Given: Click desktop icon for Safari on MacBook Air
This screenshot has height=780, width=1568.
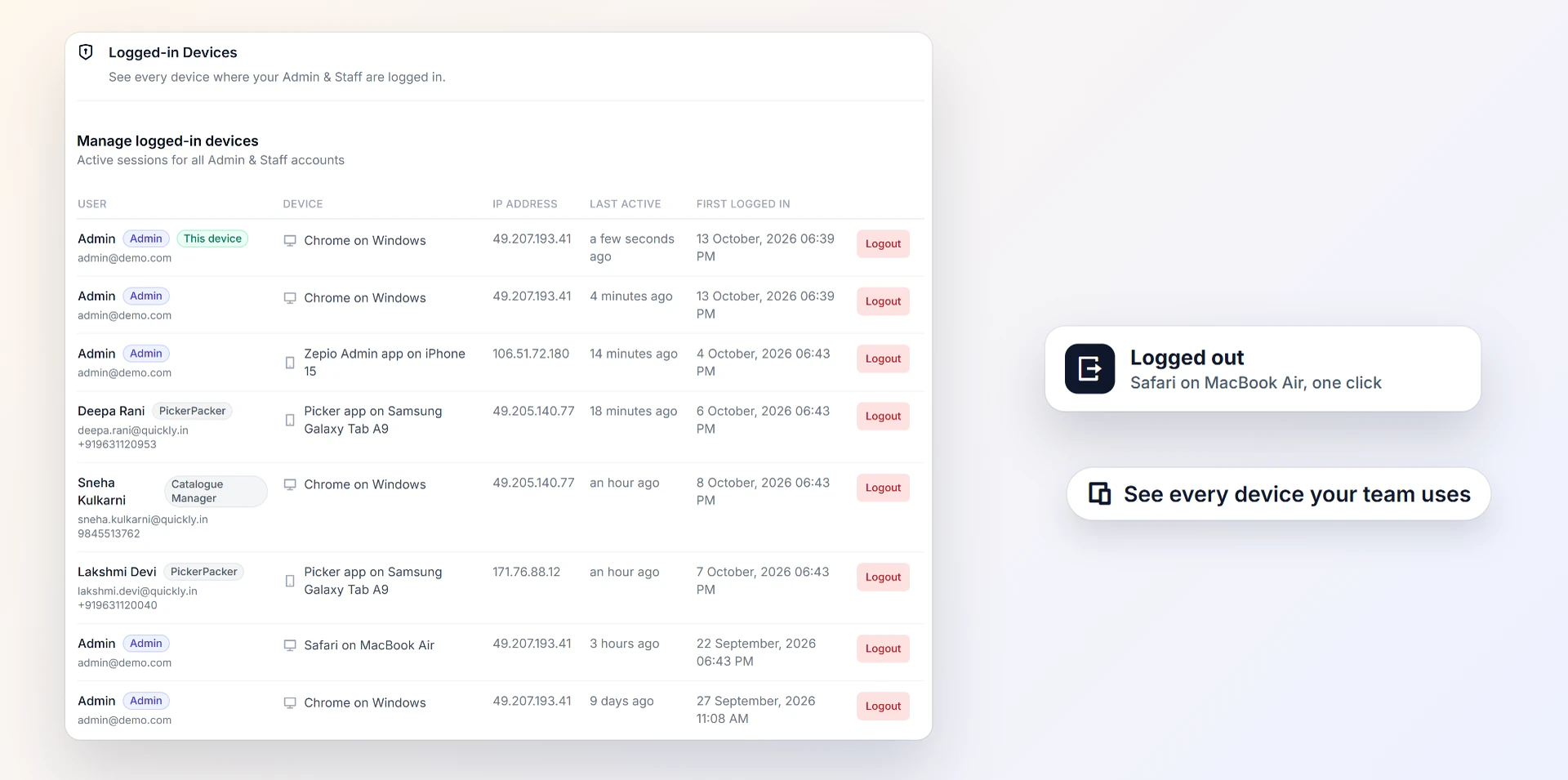Looking at the screenshot, I should tap(290, 645).
